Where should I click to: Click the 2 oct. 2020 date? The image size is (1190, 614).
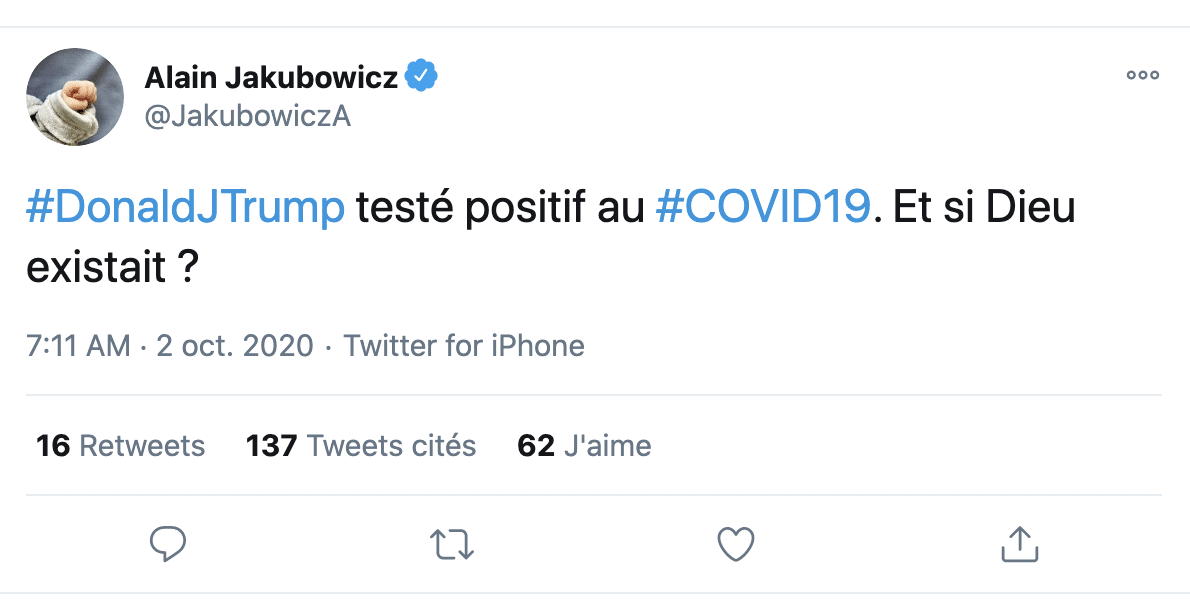(235, 346)
